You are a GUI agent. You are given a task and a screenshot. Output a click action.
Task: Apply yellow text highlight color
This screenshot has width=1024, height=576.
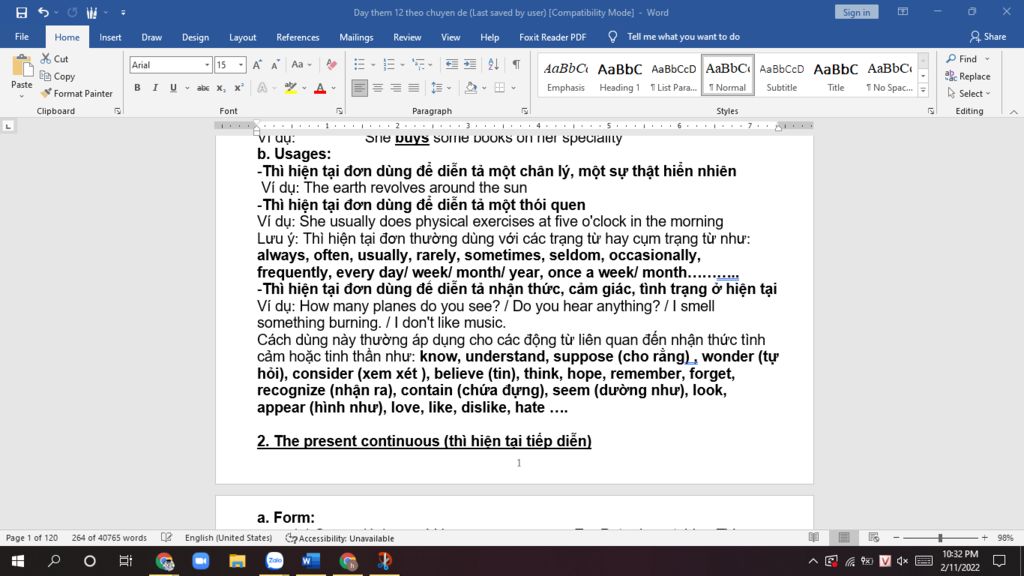click(x=291, y=88)
